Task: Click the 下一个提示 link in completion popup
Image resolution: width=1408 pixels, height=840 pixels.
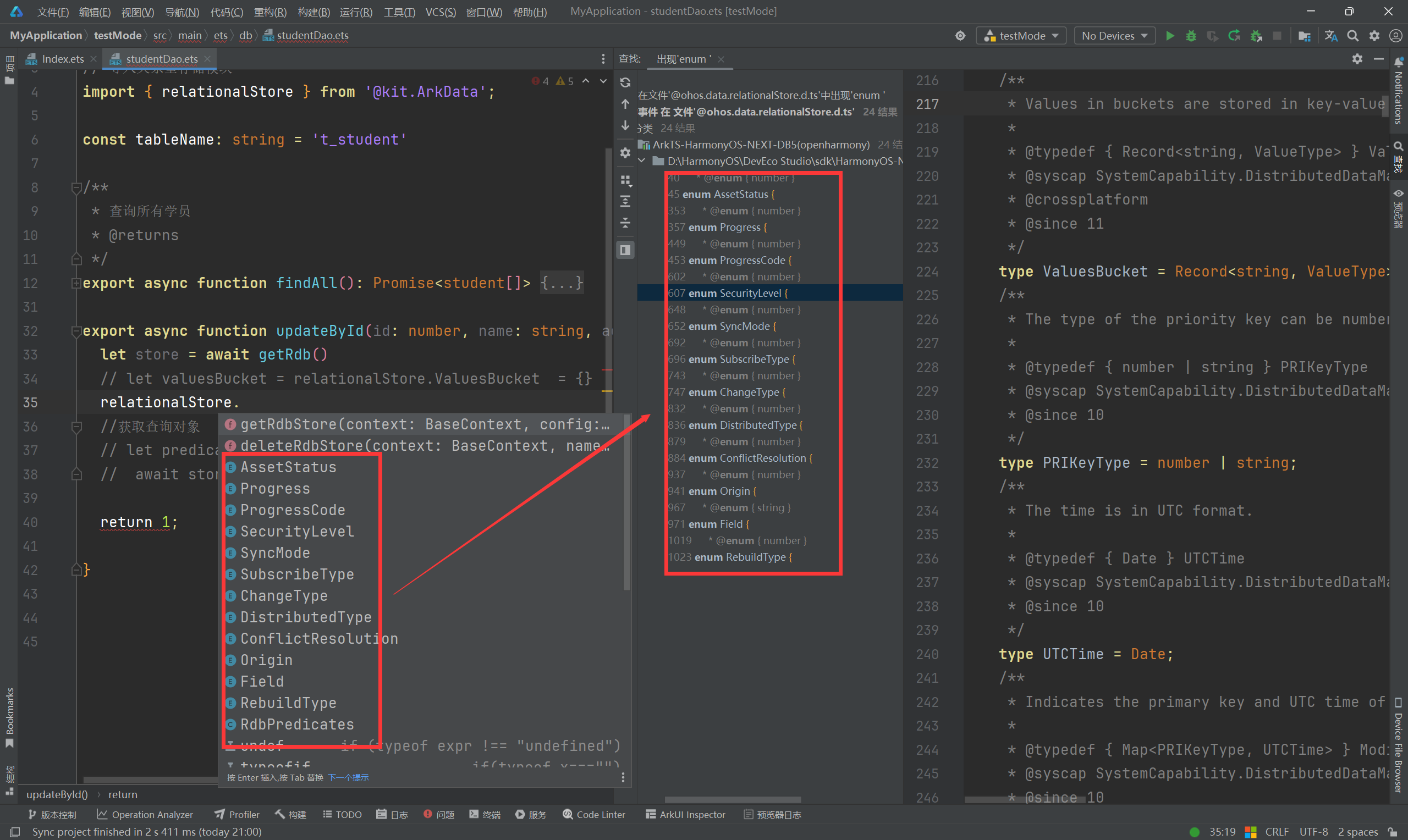Action: point(348,777)
